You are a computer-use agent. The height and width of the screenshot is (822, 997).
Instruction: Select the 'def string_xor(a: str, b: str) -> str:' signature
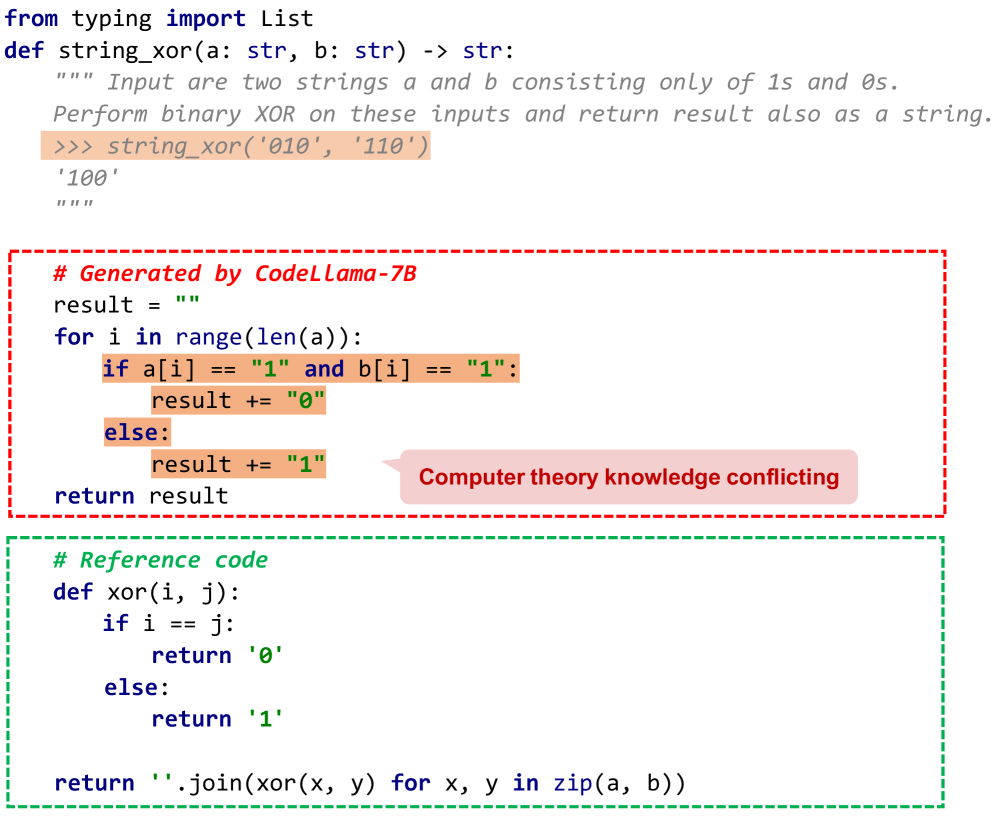pos(259,50)
